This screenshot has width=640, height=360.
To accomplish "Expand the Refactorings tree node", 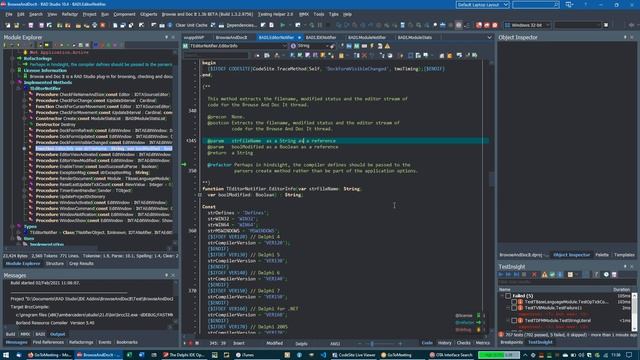I will pos(12,58).
